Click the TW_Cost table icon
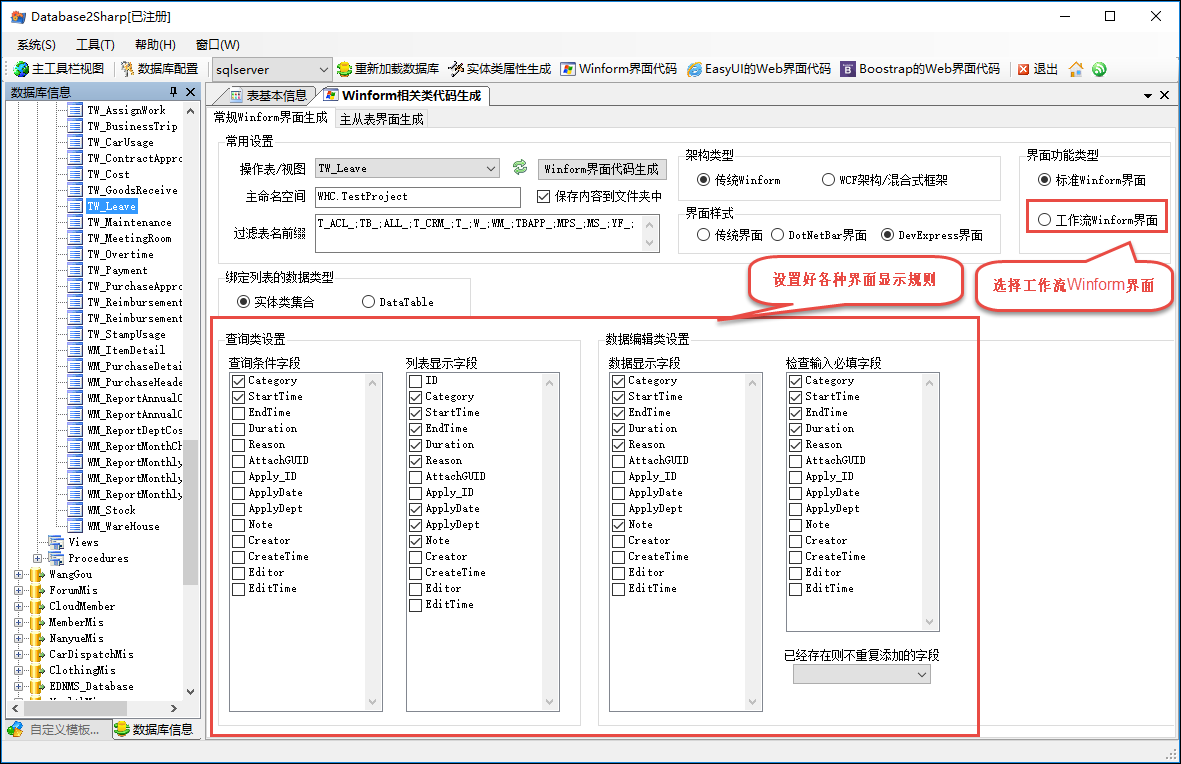Viewport: 1181px width, 764px height. tap(75, 174)
